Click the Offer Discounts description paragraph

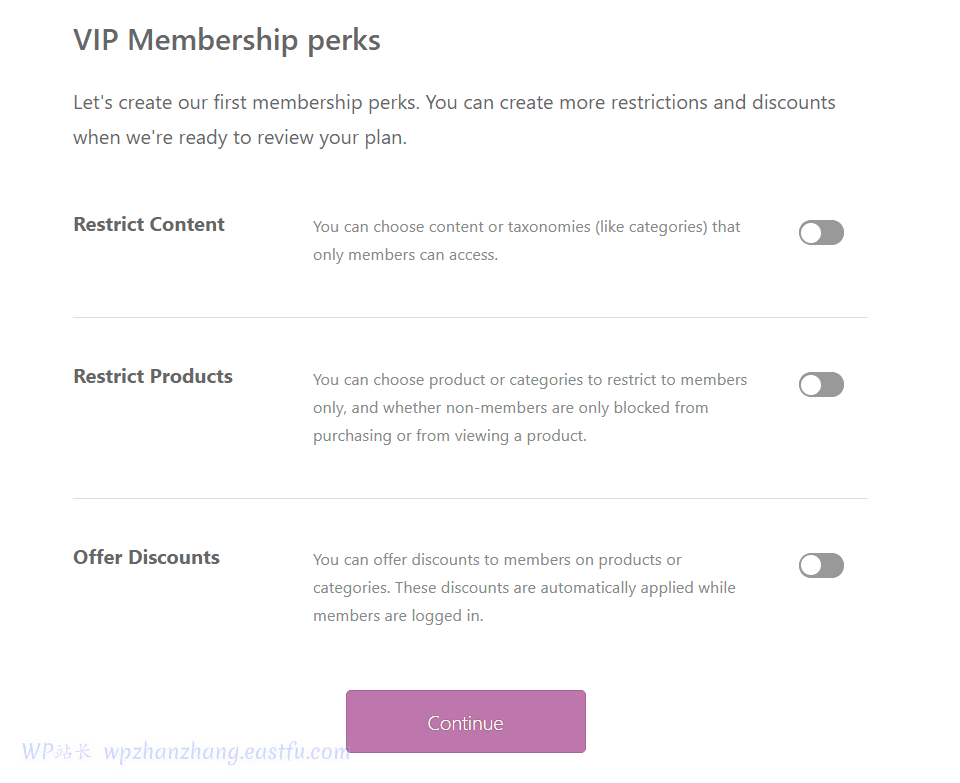coord(524,588)
